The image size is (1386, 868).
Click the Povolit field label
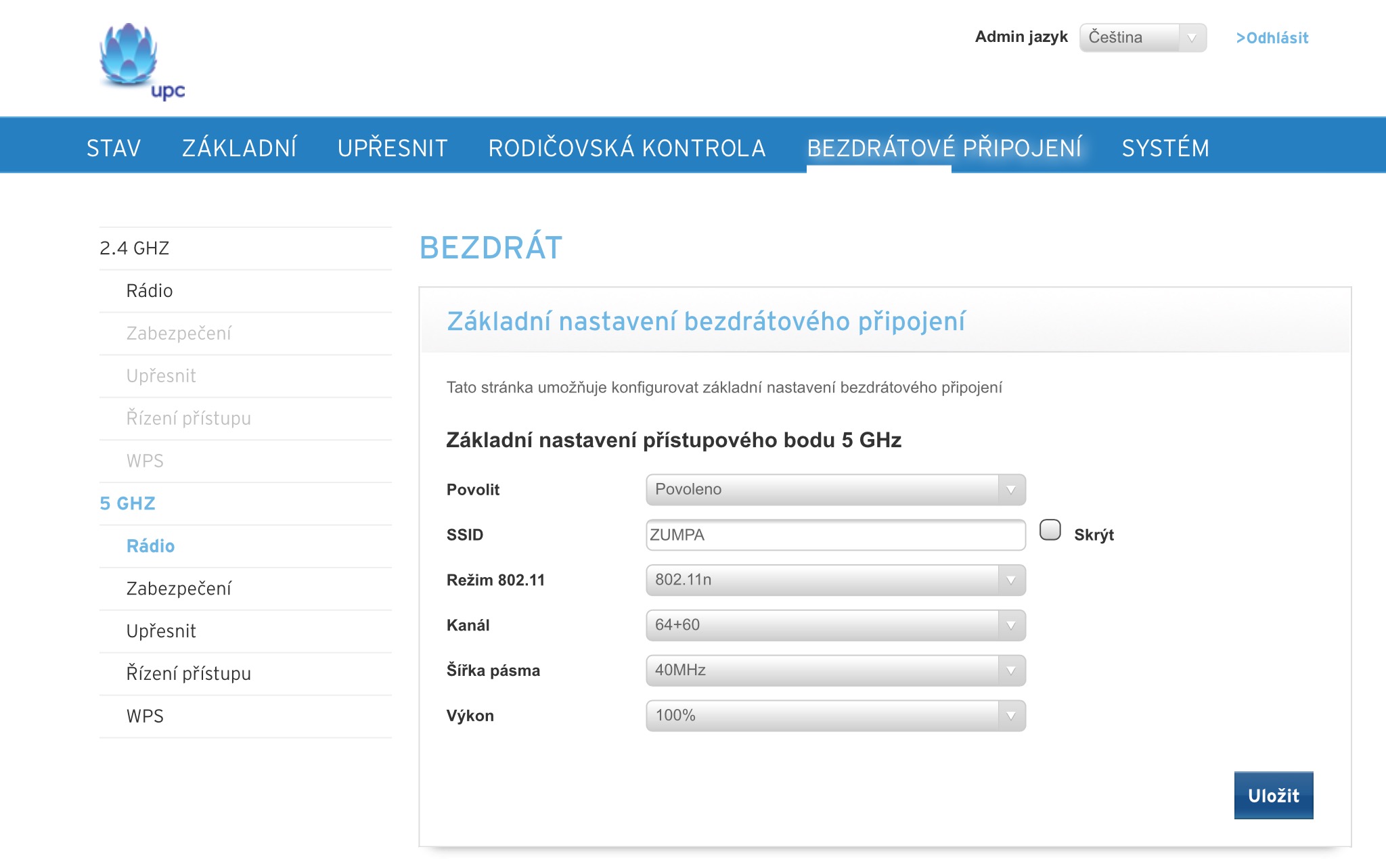click(473, 490)
